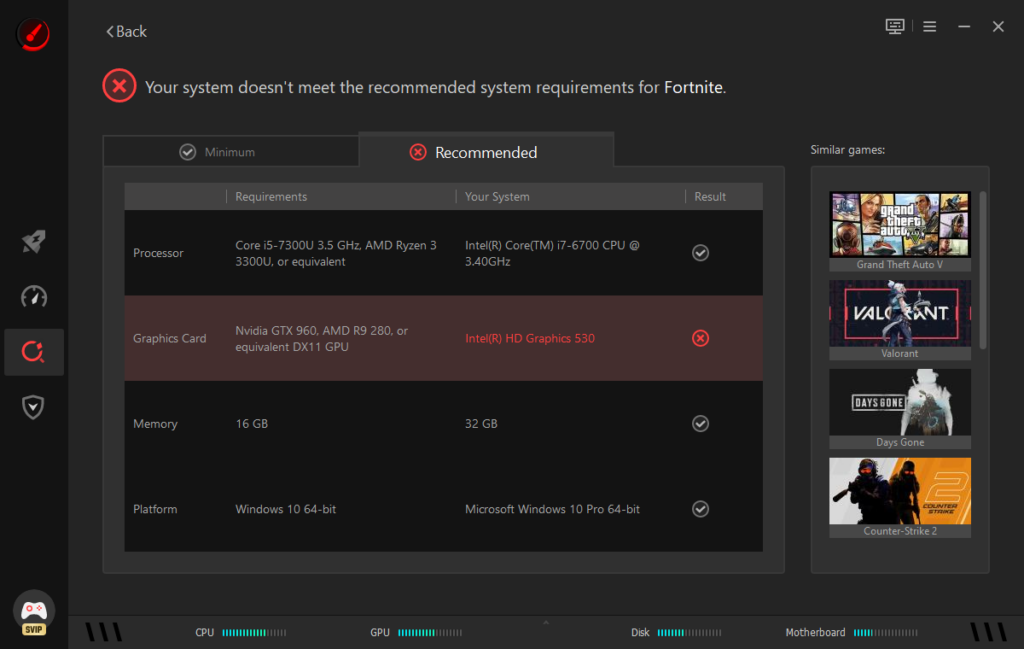Click the Motherboard temperature meter

[885, 632]
